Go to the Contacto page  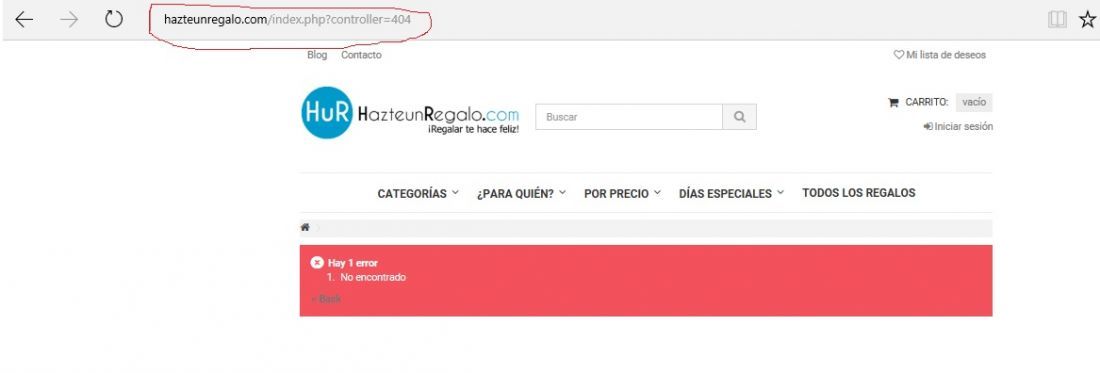[361, 55]
